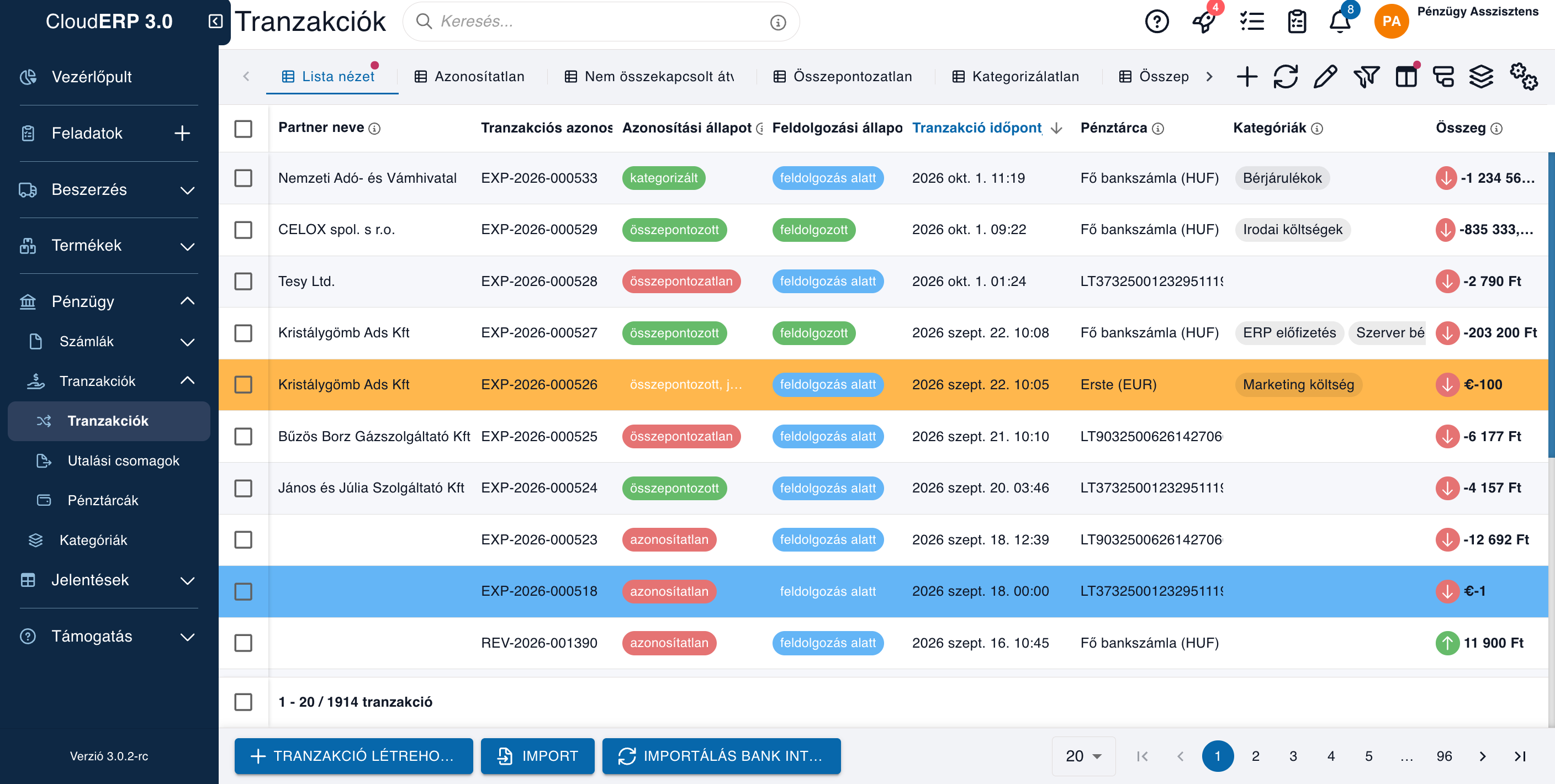Screen dimensions: 1555x784
Task: Click the Import button
Action: point(537,756)
